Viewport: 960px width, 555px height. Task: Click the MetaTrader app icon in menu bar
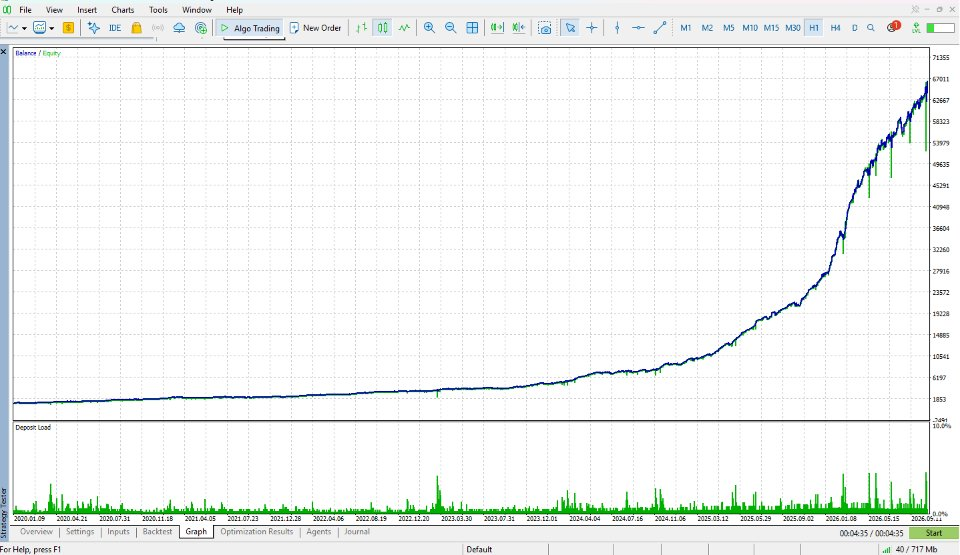[x=7, y=10]
